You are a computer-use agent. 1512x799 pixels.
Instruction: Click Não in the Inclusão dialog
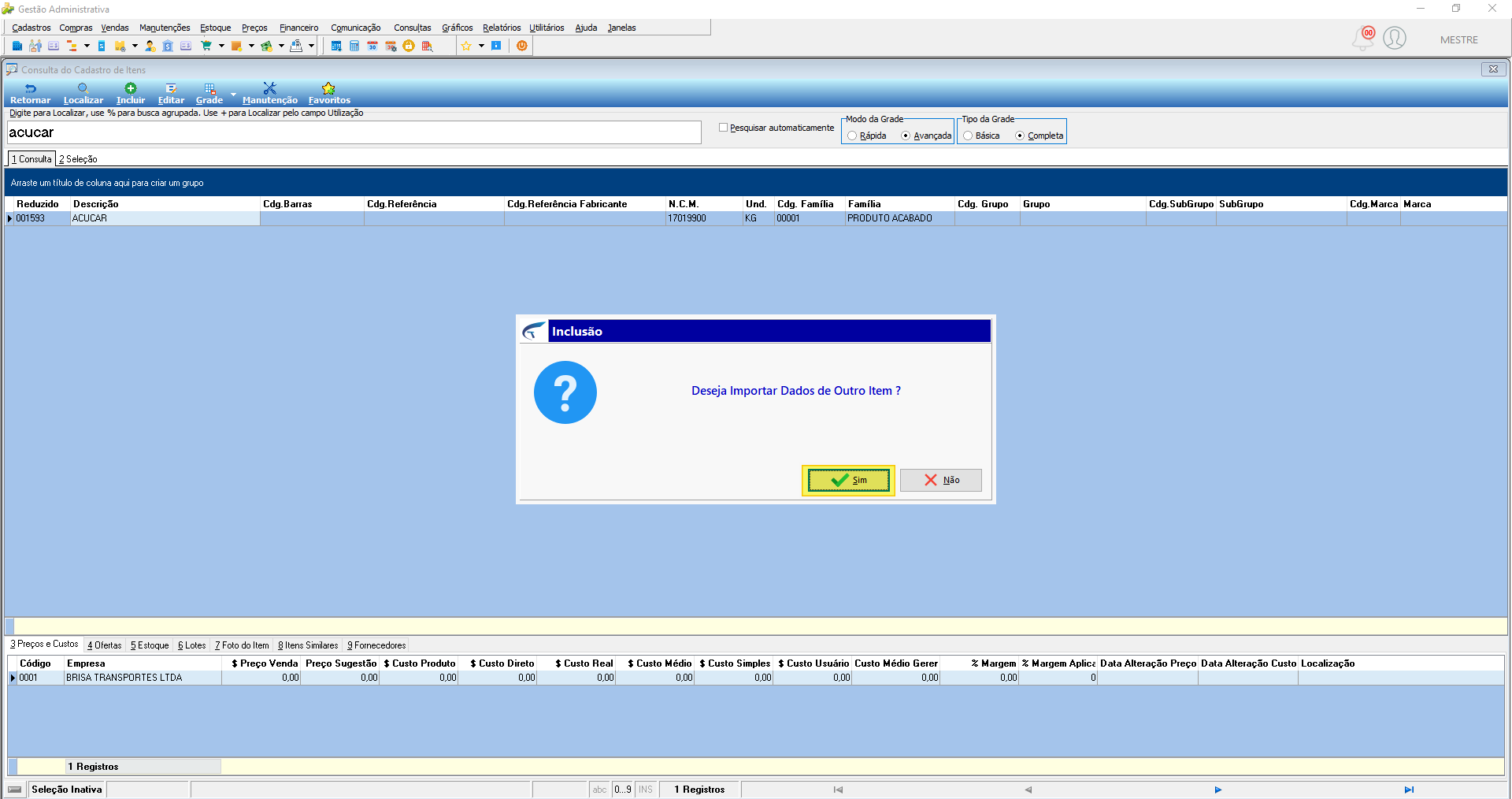941,480
